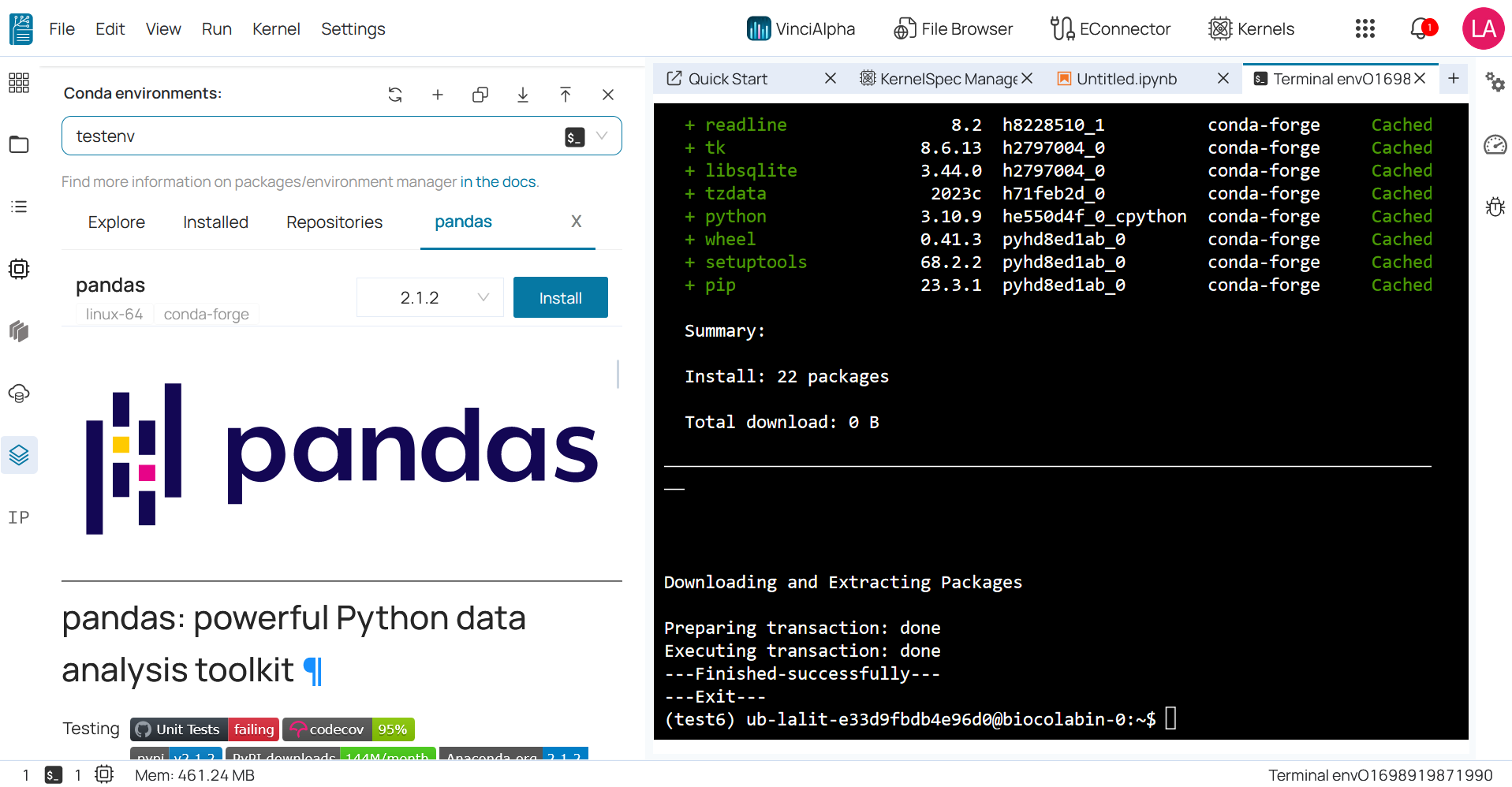Viewport: 1512px width, 787px height.
Task: Click the terminal icon in status bar
Action: tap(54, 775)
